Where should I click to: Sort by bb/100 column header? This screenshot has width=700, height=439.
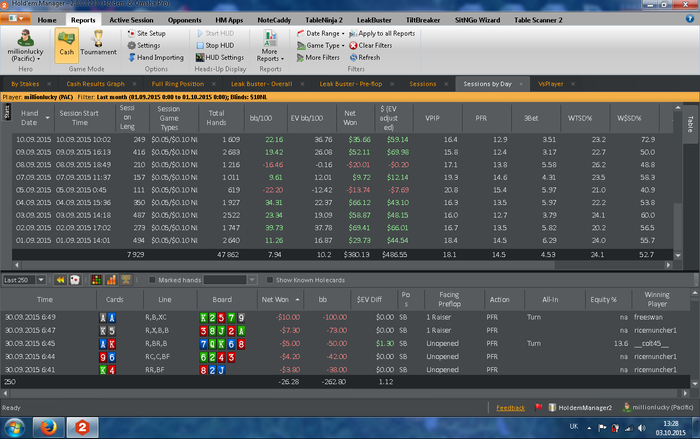coord(261,118)
